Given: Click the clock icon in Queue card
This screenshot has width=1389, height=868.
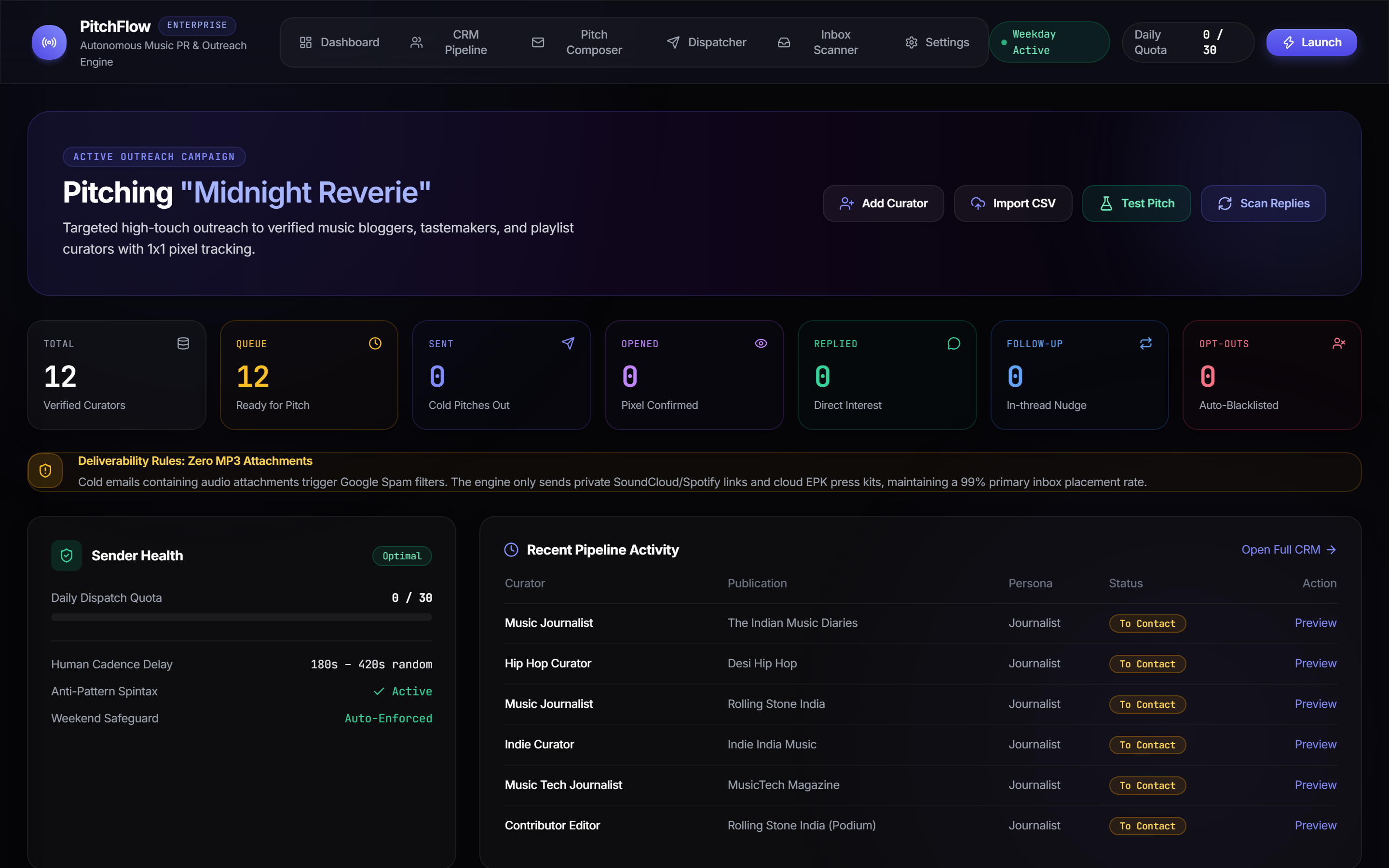Looking at the screenshot, I should pyautogui.click(x=375, y=343).
